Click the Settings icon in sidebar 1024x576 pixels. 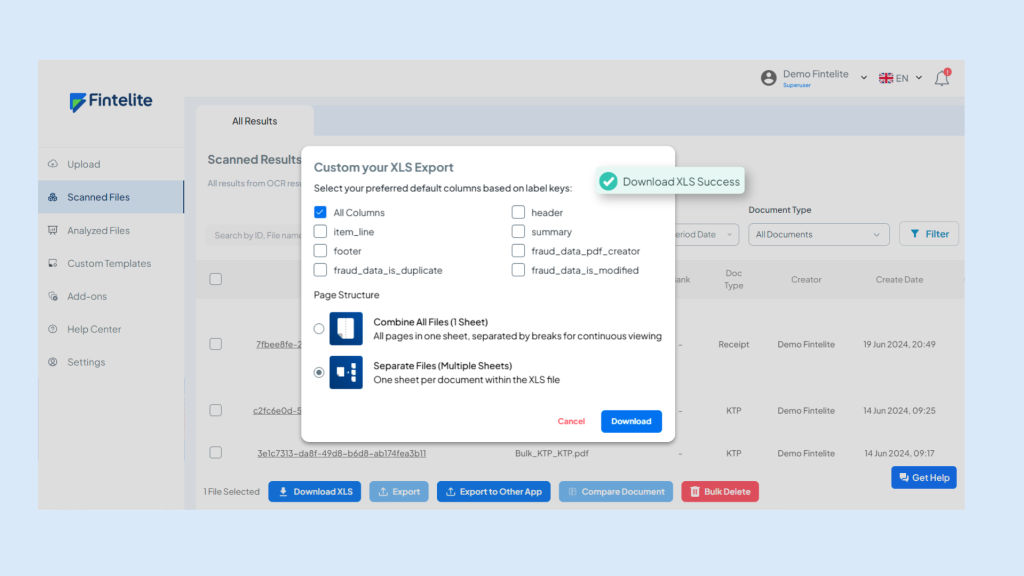click(x=53, y=363)
